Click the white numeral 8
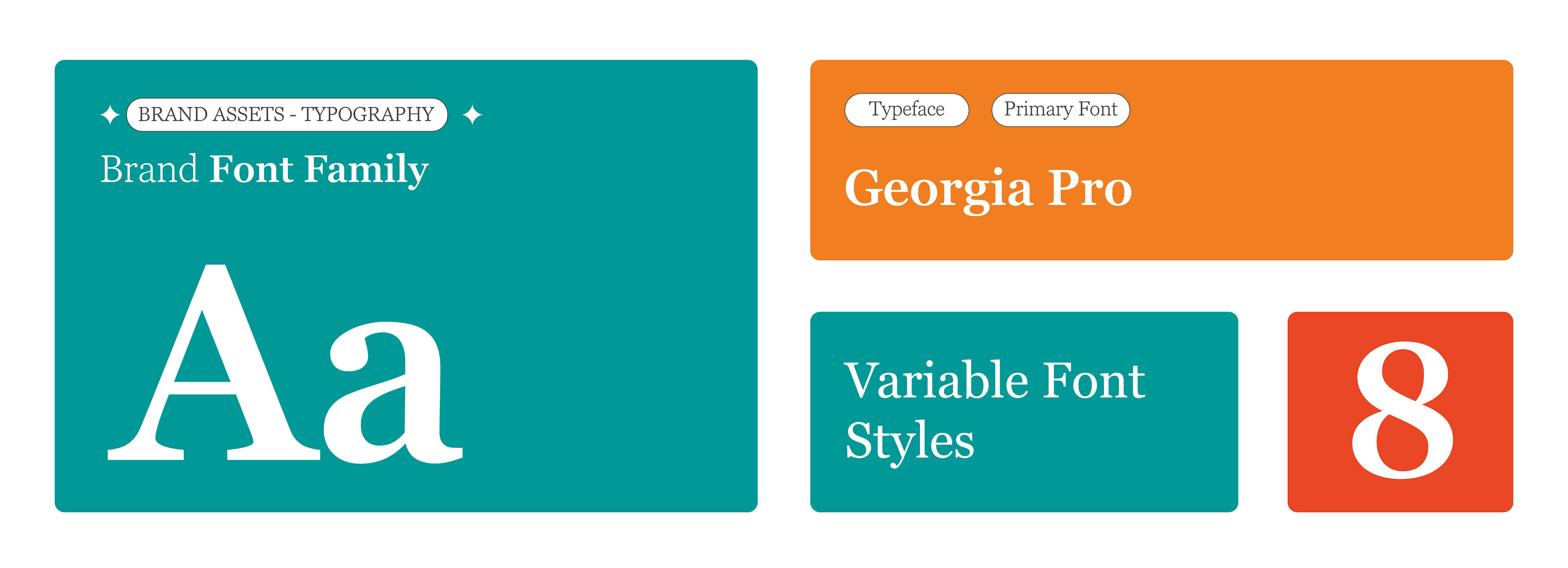The image size is (1568, 568). pyautogui.click(x=1402, y=410)
